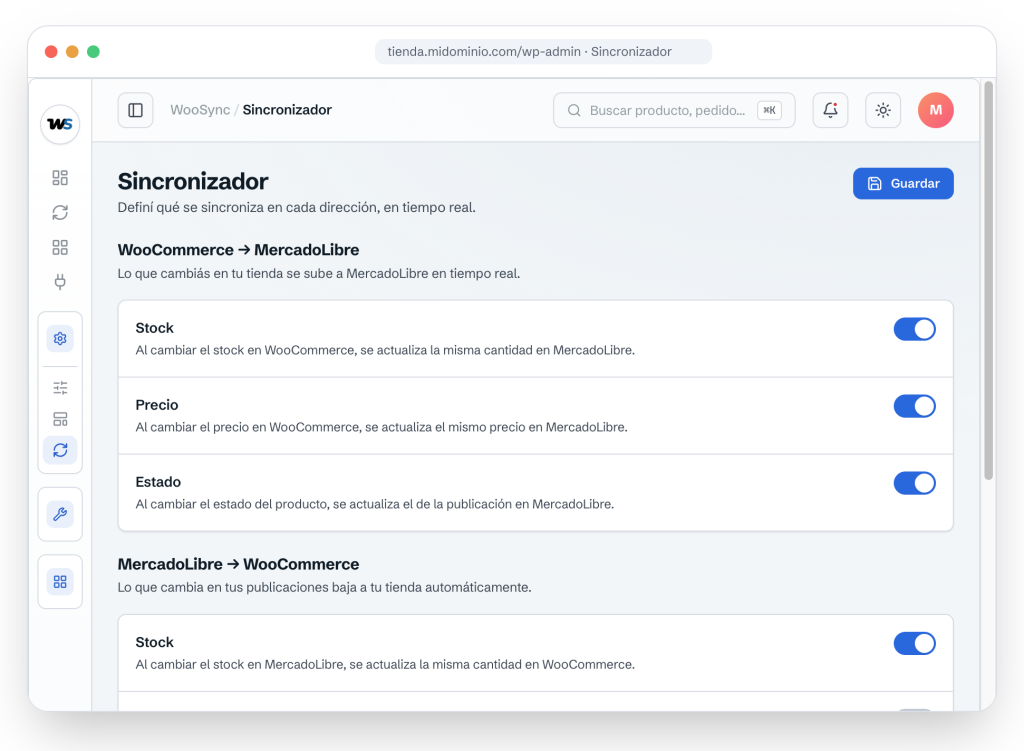Click the yellow minimize window button
Screen dimensions: 1024x751
click(72, 52)
